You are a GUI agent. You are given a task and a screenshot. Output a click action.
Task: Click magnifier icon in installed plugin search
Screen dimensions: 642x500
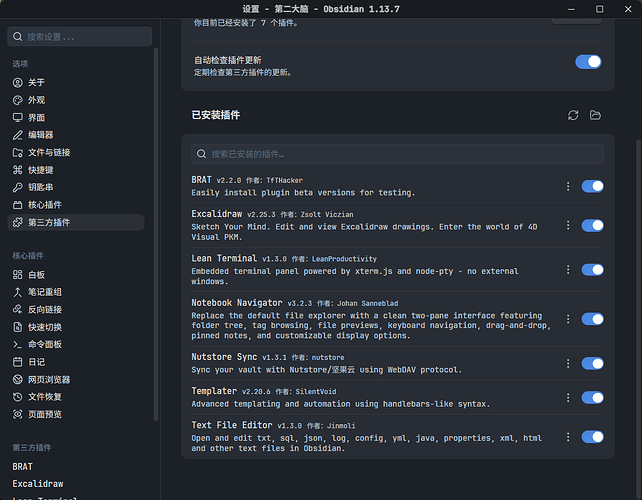coord(201,154)
